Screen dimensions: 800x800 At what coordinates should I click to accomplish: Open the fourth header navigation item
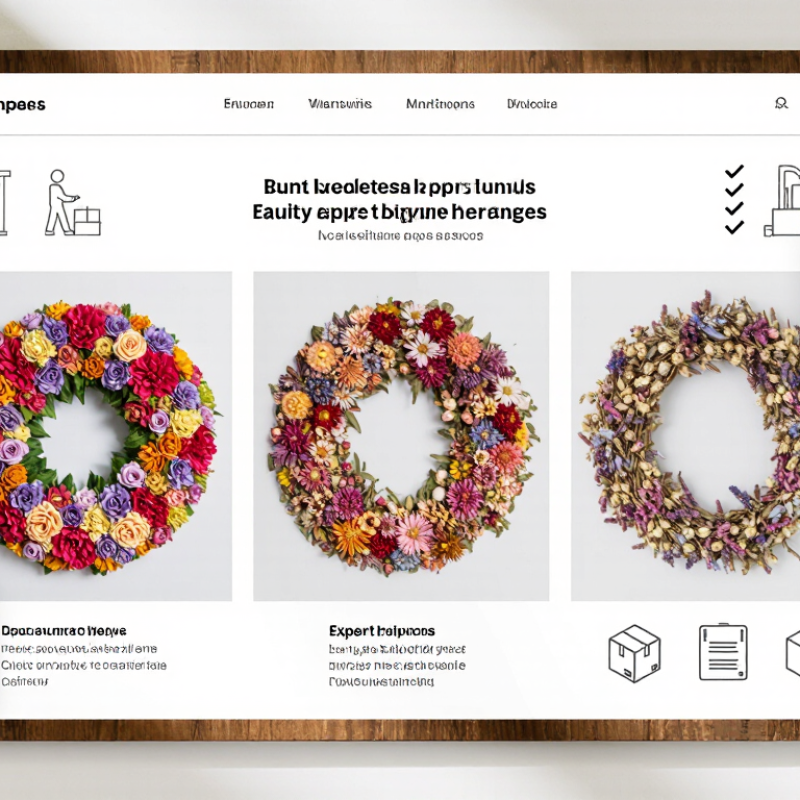click(532, 104)
